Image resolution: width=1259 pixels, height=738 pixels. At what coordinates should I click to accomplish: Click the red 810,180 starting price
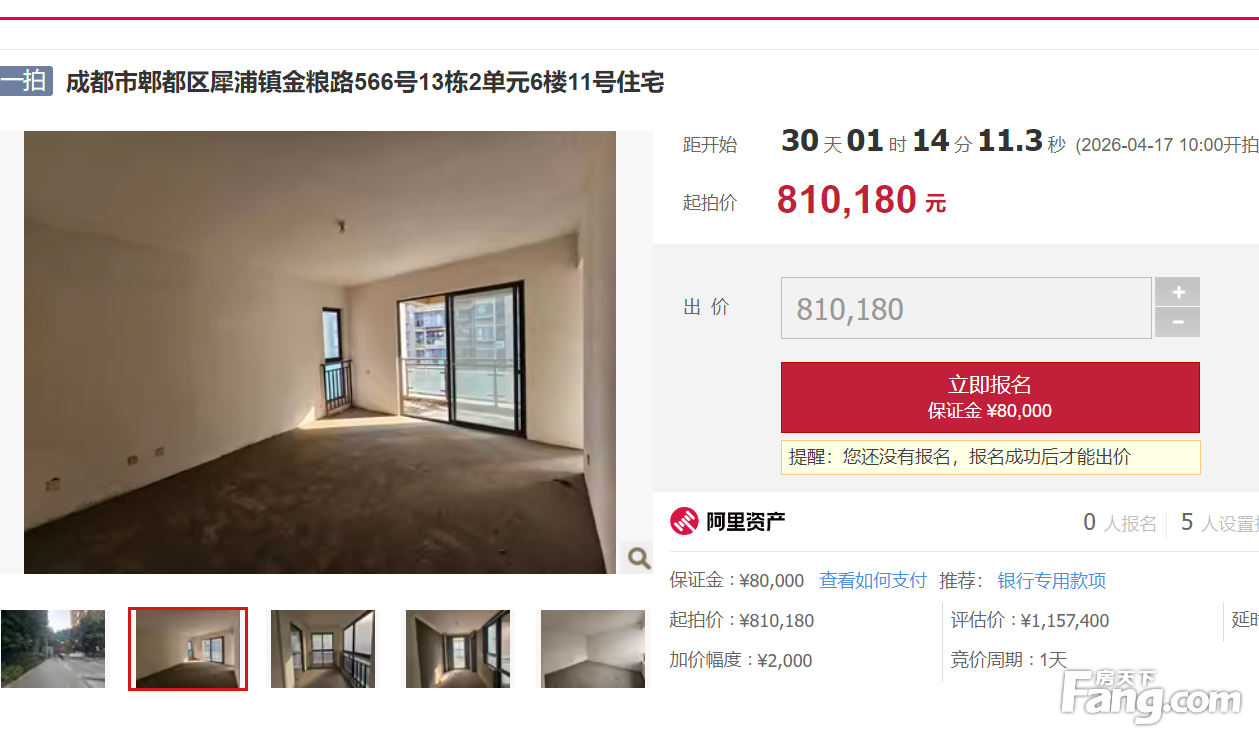pyautogui.click(x=847, y=200)
